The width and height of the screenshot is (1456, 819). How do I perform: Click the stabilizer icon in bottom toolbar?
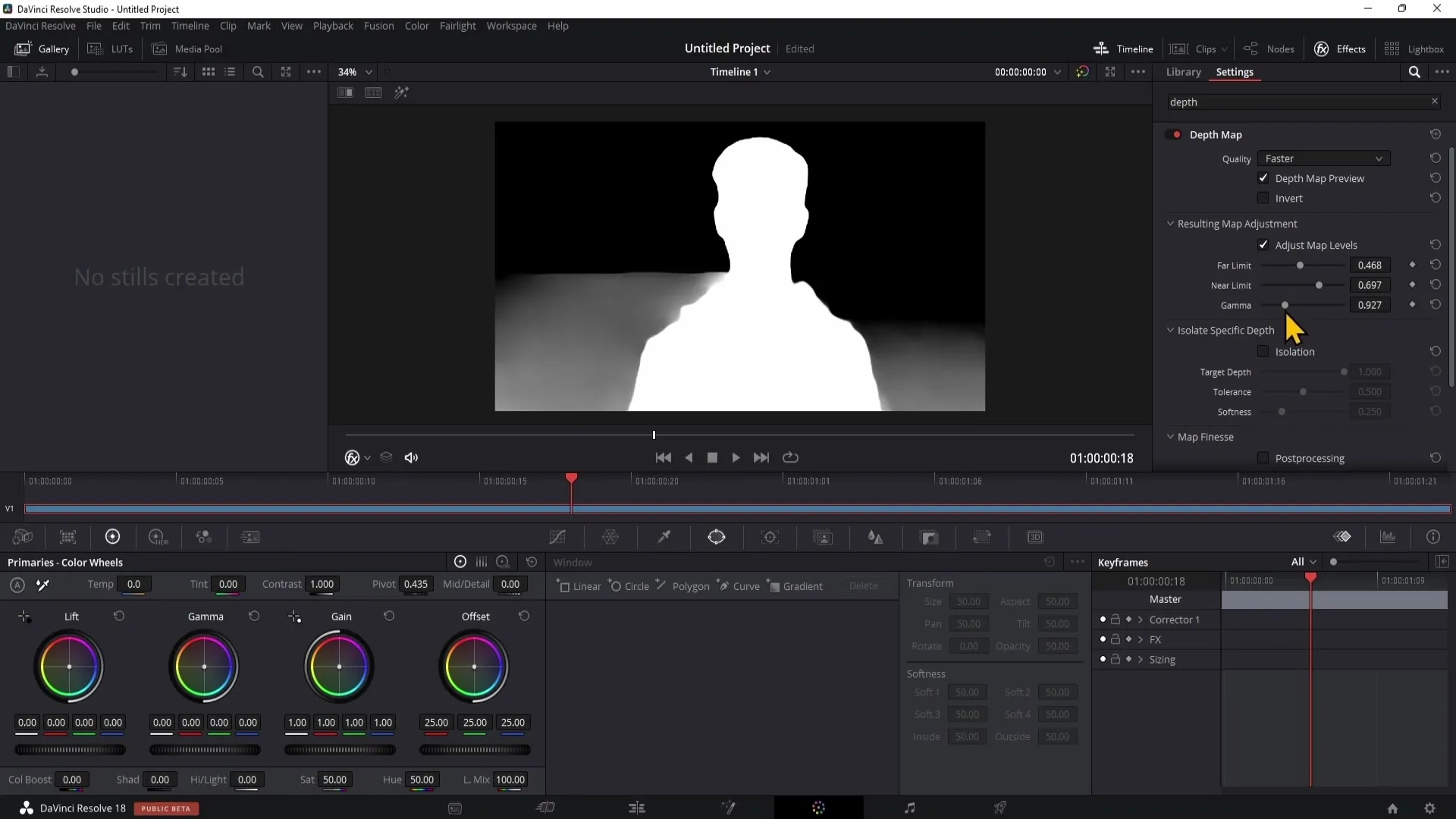pos(983,538)
